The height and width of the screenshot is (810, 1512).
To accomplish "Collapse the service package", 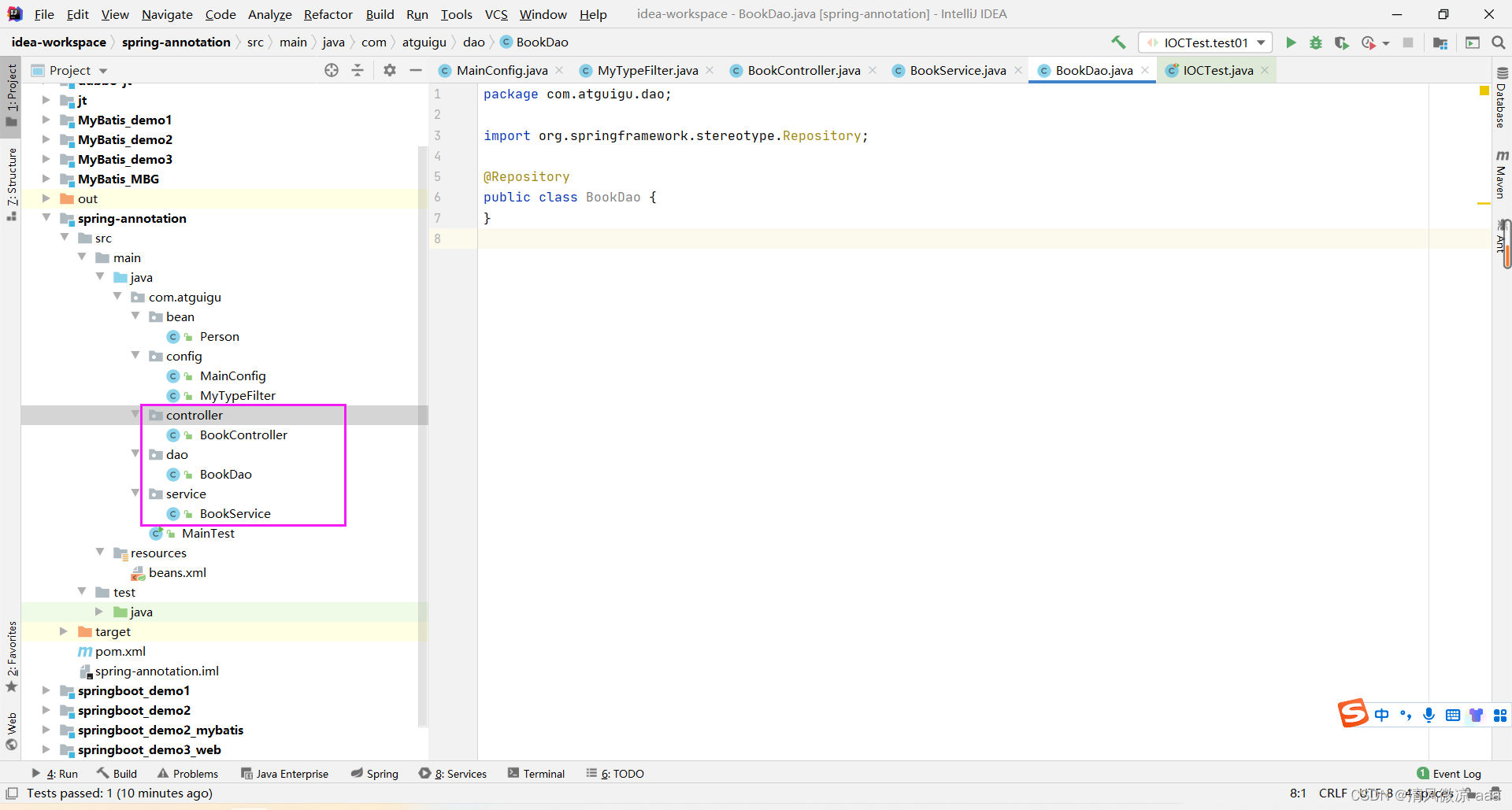I will (135, 494).
